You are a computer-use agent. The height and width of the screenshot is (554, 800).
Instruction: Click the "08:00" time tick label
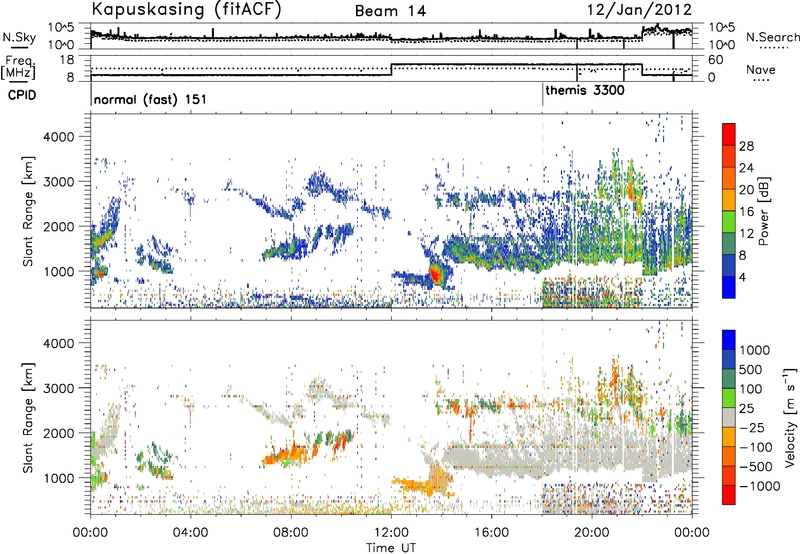point(291,533)
